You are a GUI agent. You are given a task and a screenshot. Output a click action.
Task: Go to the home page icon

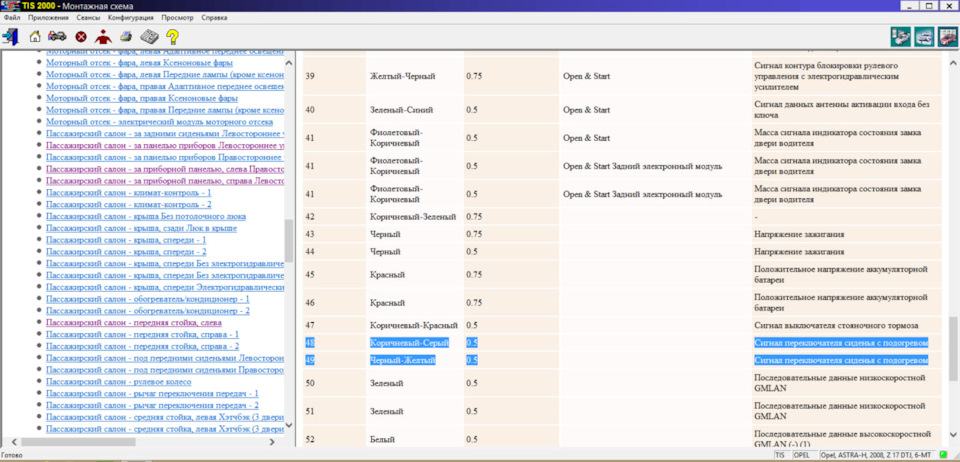[x=35, y=37]
